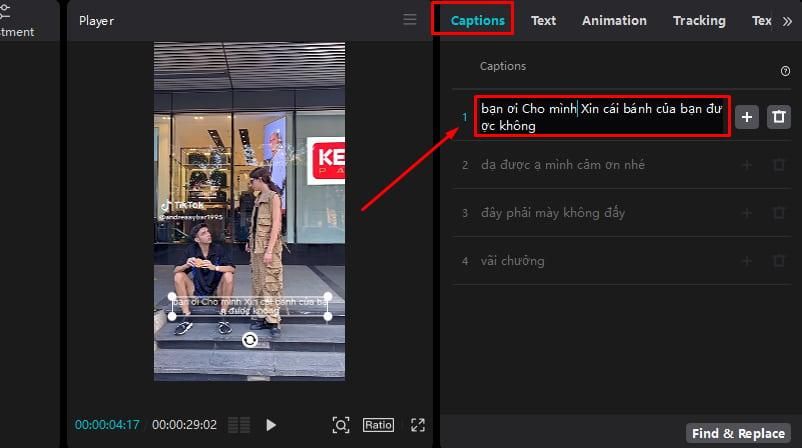Open the Animation tab

(614, 20)
